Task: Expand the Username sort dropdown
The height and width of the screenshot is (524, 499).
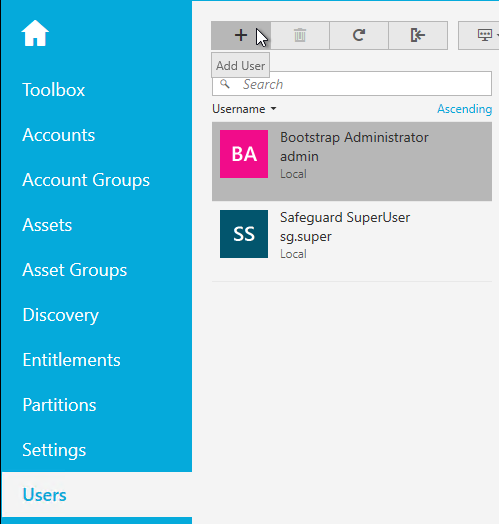Action: pyautogui.click(x=244, y=109)
